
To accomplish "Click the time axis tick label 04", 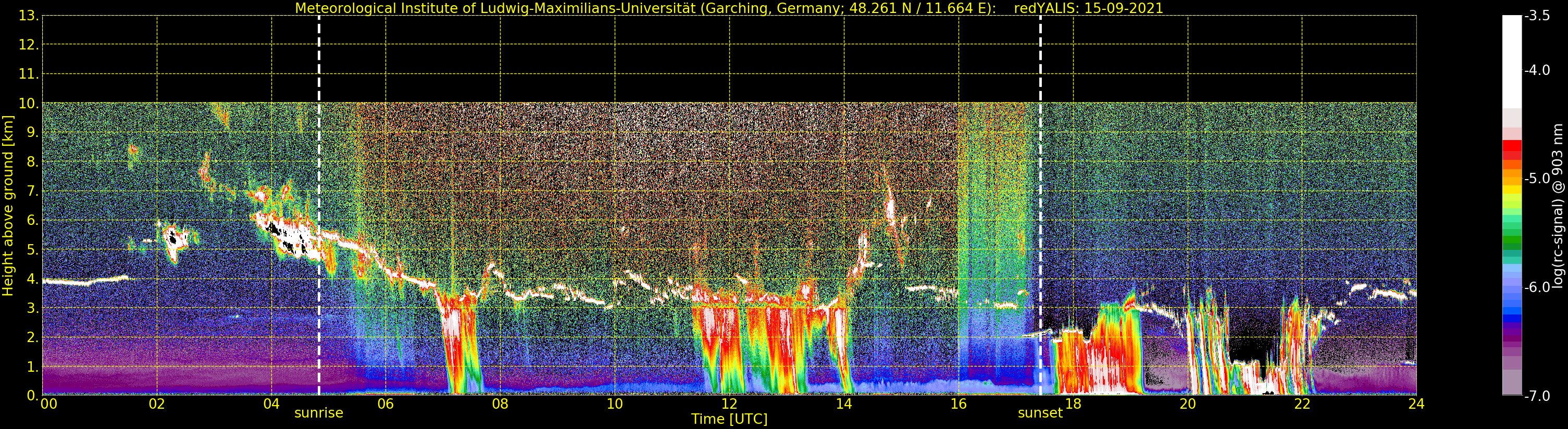I will (271, 403).
